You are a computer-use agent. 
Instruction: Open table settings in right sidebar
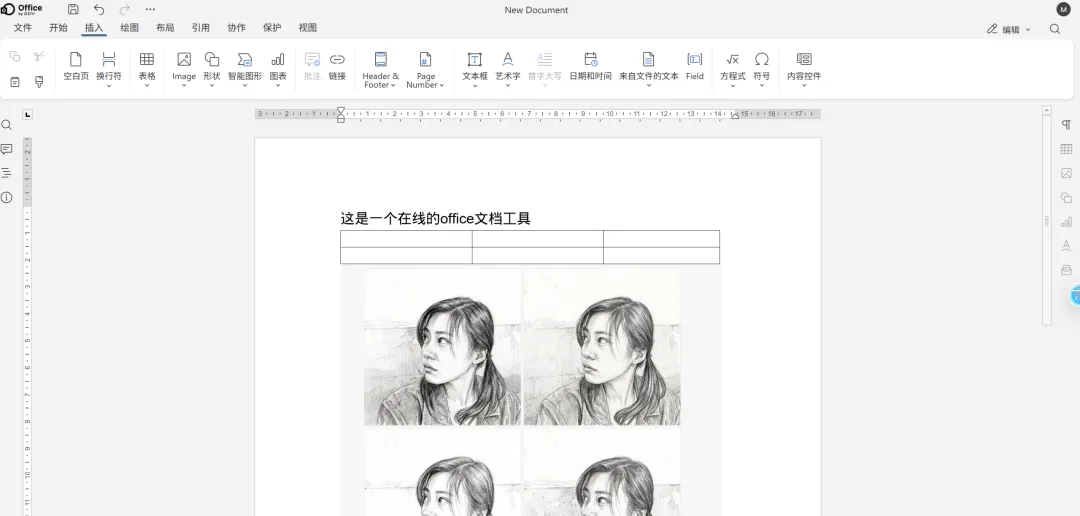click(1066, 149)
